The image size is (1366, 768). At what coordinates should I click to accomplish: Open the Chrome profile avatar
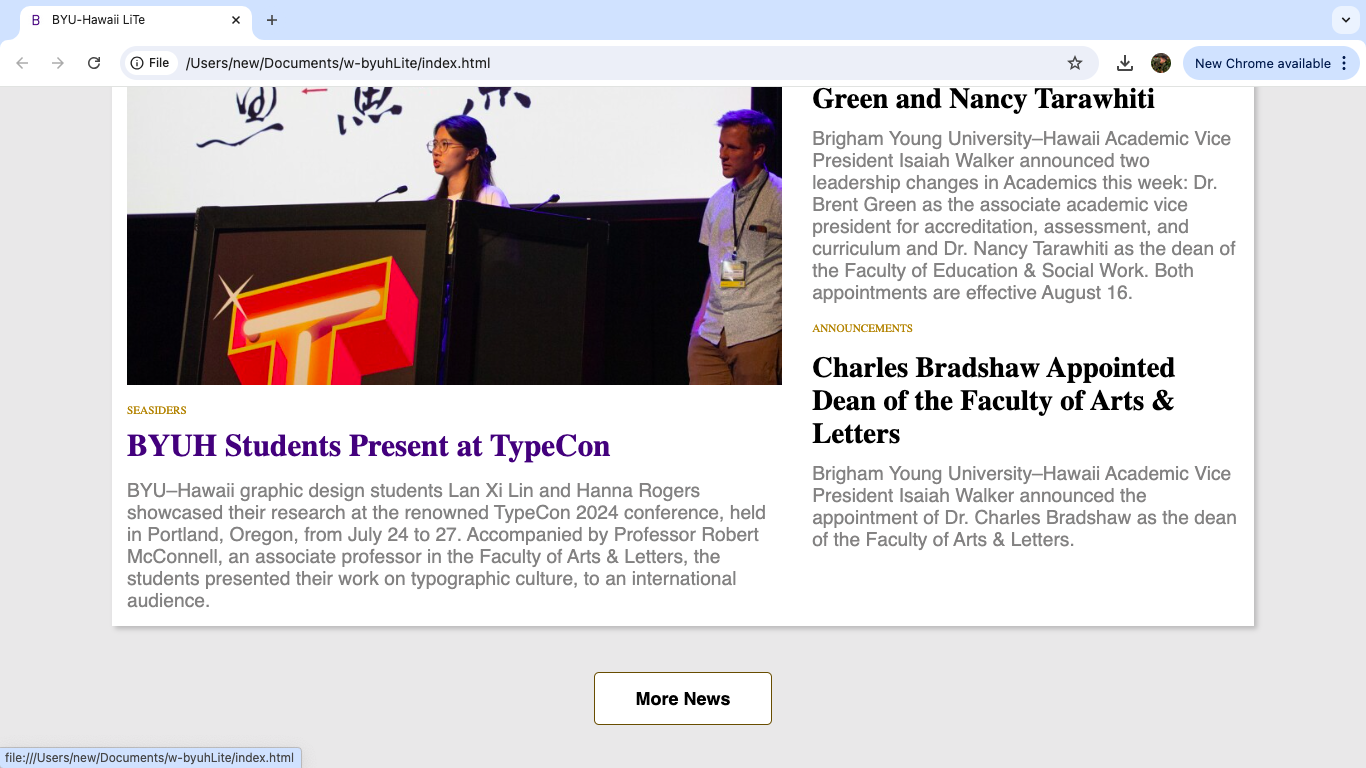pyautogui.click(x=1161, y=63)
